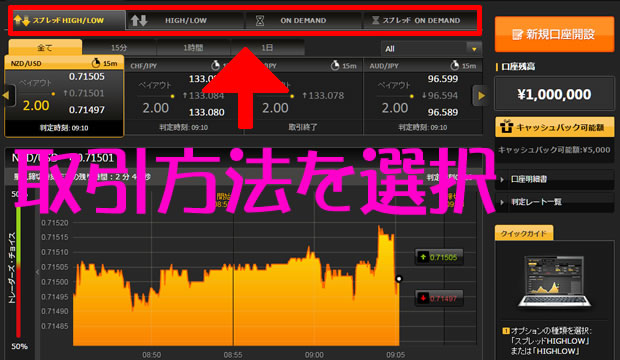Filter assets to 15分 expiry

[x=119, y=48]
